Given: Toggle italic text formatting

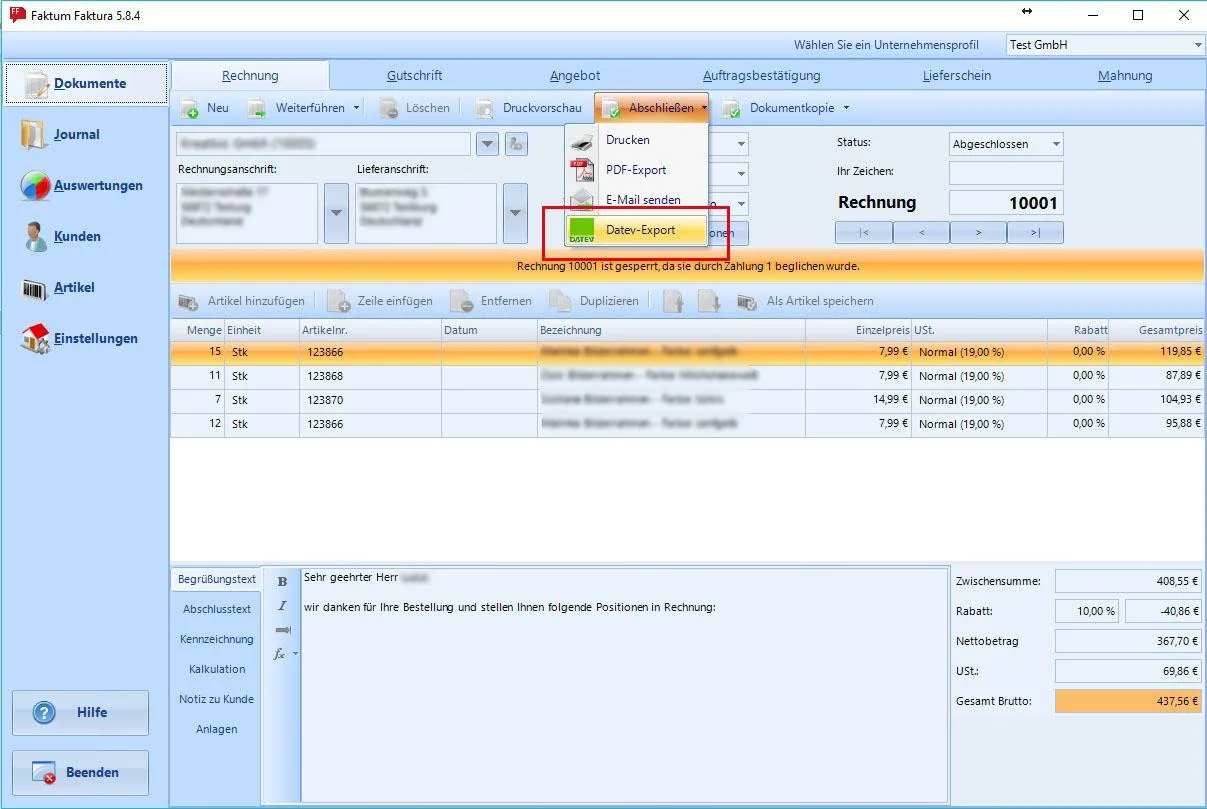Looking at the screenshot, I should click(x=282, y=606).
